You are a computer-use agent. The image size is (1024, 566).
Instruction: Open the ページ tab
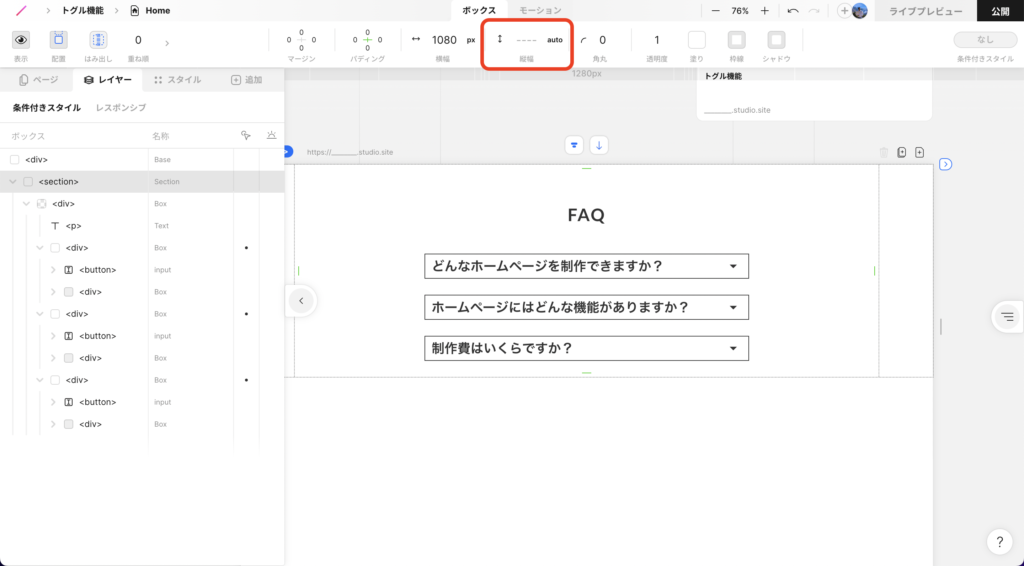(39, 80)
